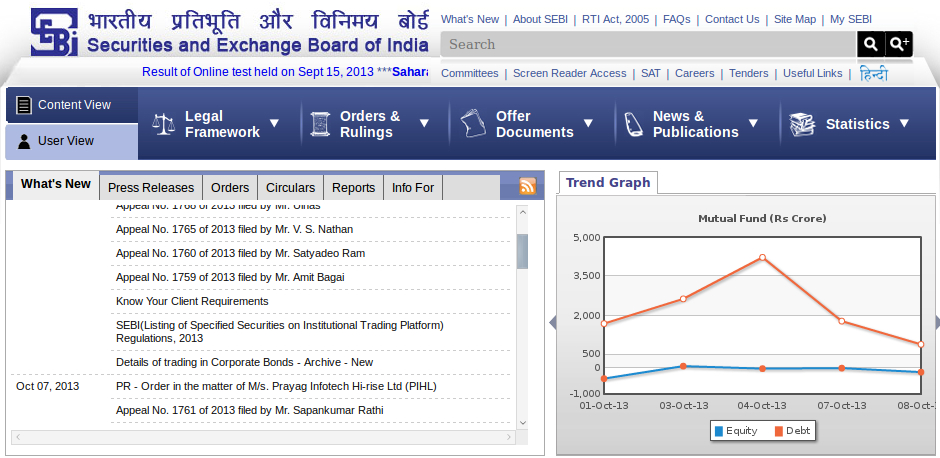Click the Orders & Rulings scroll icon
This screenshot has height=458, width=940.
pos(320,124)
